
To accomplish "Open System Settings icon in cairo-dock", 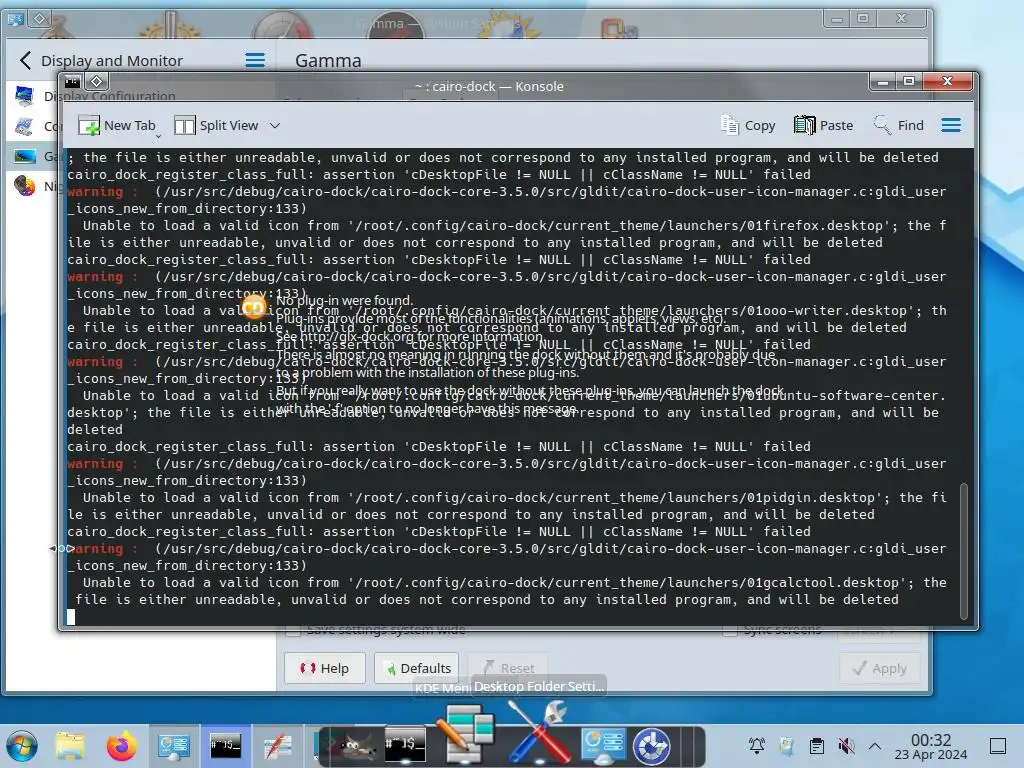I will 603,745.
